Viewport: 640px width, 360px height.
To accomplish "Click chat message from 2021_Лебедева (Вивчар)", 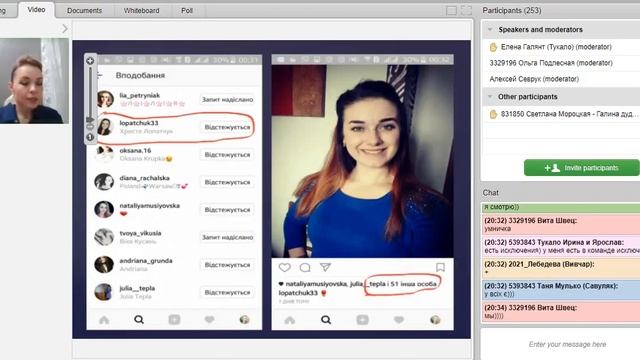I will click(561, 268).
